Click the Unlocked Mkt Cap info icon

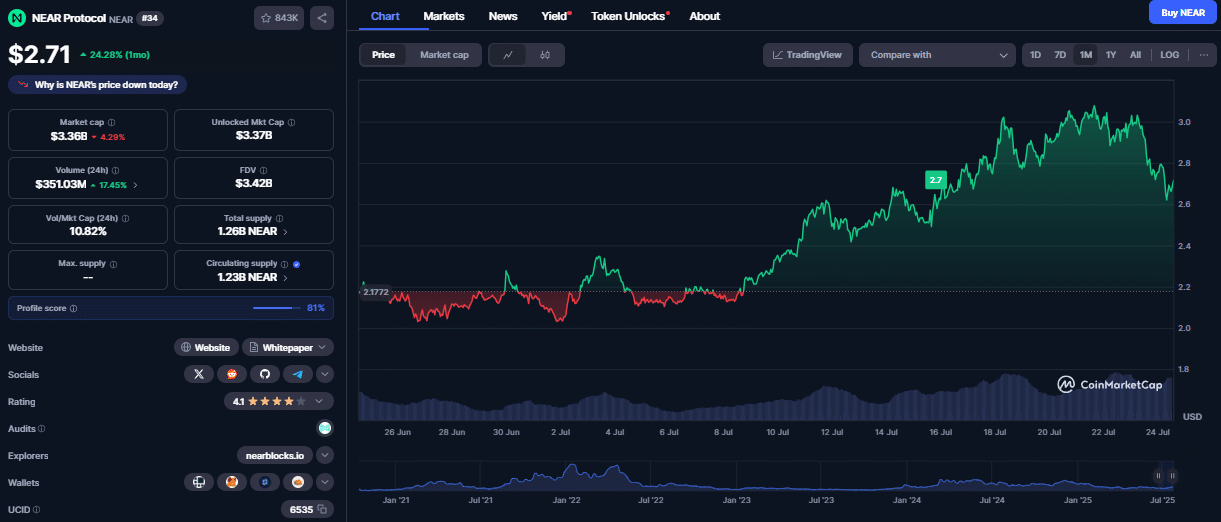click(292, 122)
